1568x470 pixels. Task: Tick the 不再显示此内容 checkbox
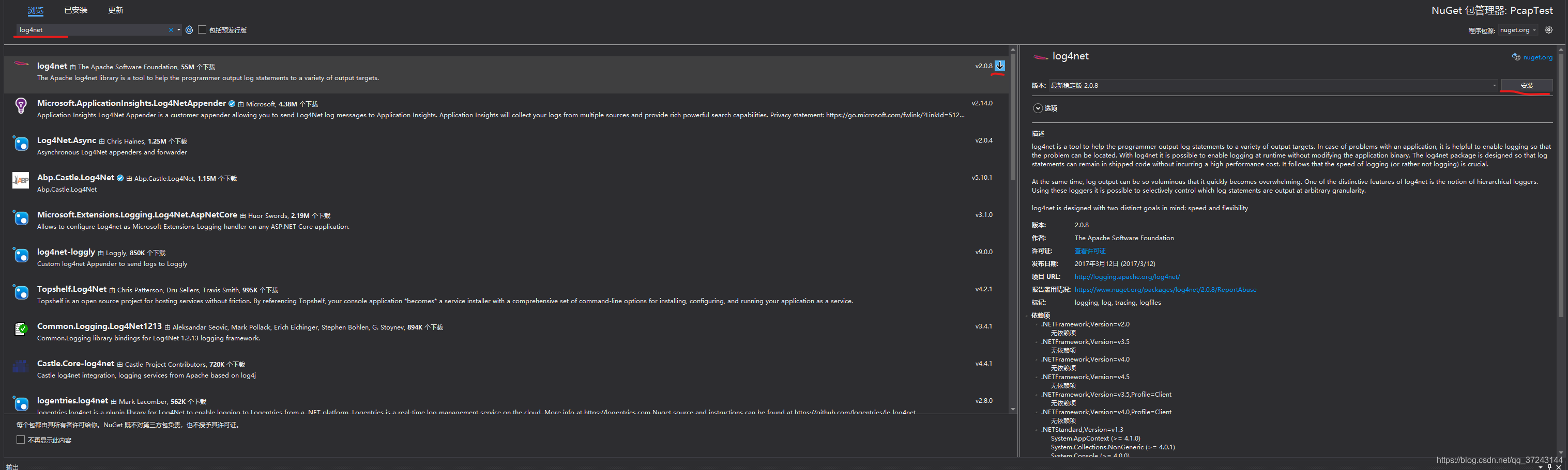pos(21,440)
